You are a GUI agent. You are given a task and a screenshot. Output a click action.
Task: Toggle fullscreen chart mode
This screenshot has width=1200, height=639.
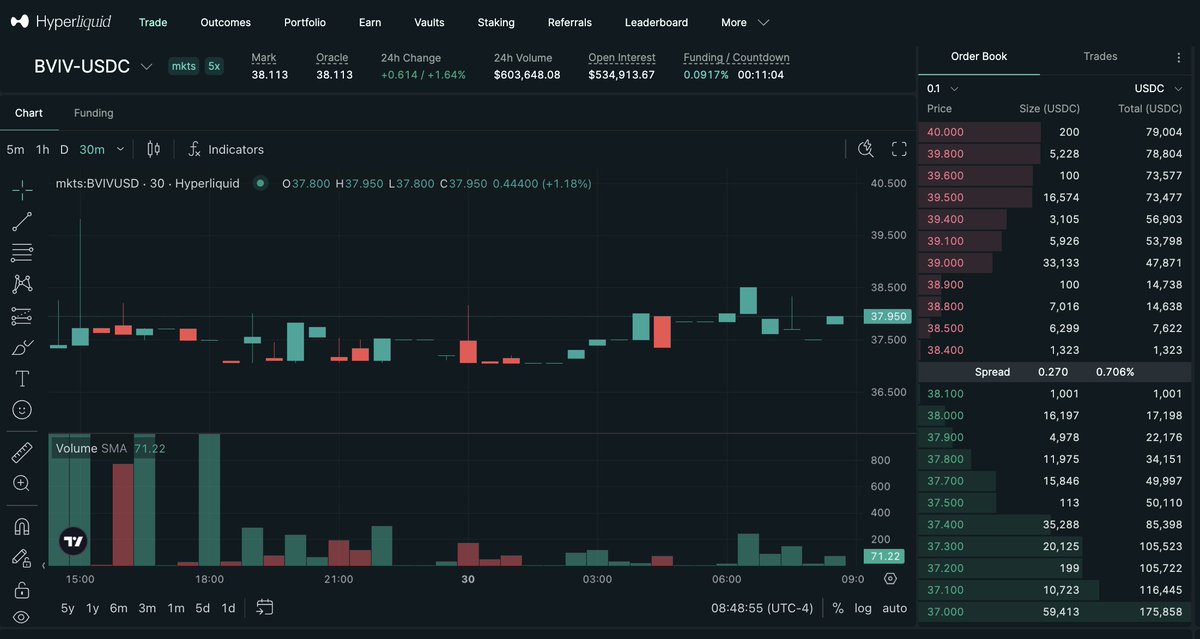[x=899, y=149]
